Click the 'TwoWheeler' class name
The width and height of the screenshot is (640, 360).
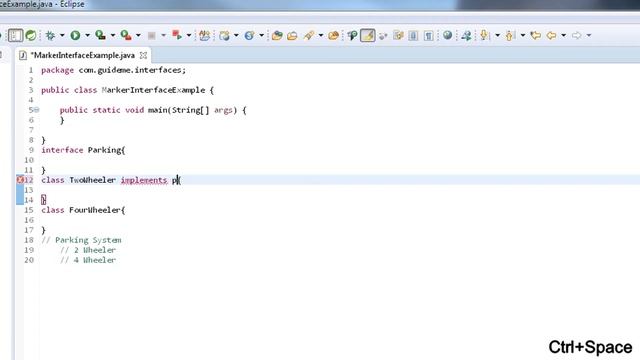tap(93, 180)
